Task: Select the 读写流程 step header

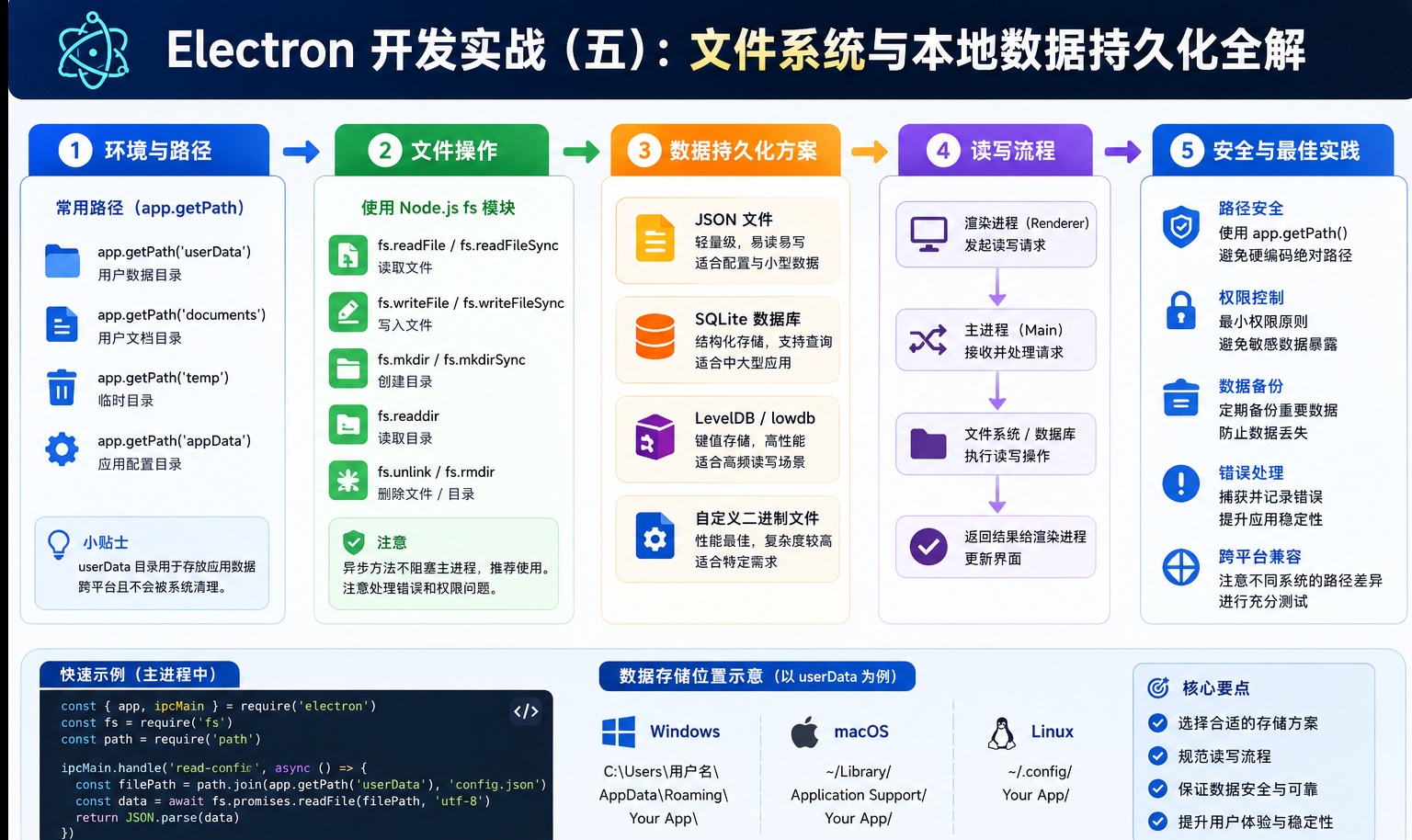Action: pos(995,150)
